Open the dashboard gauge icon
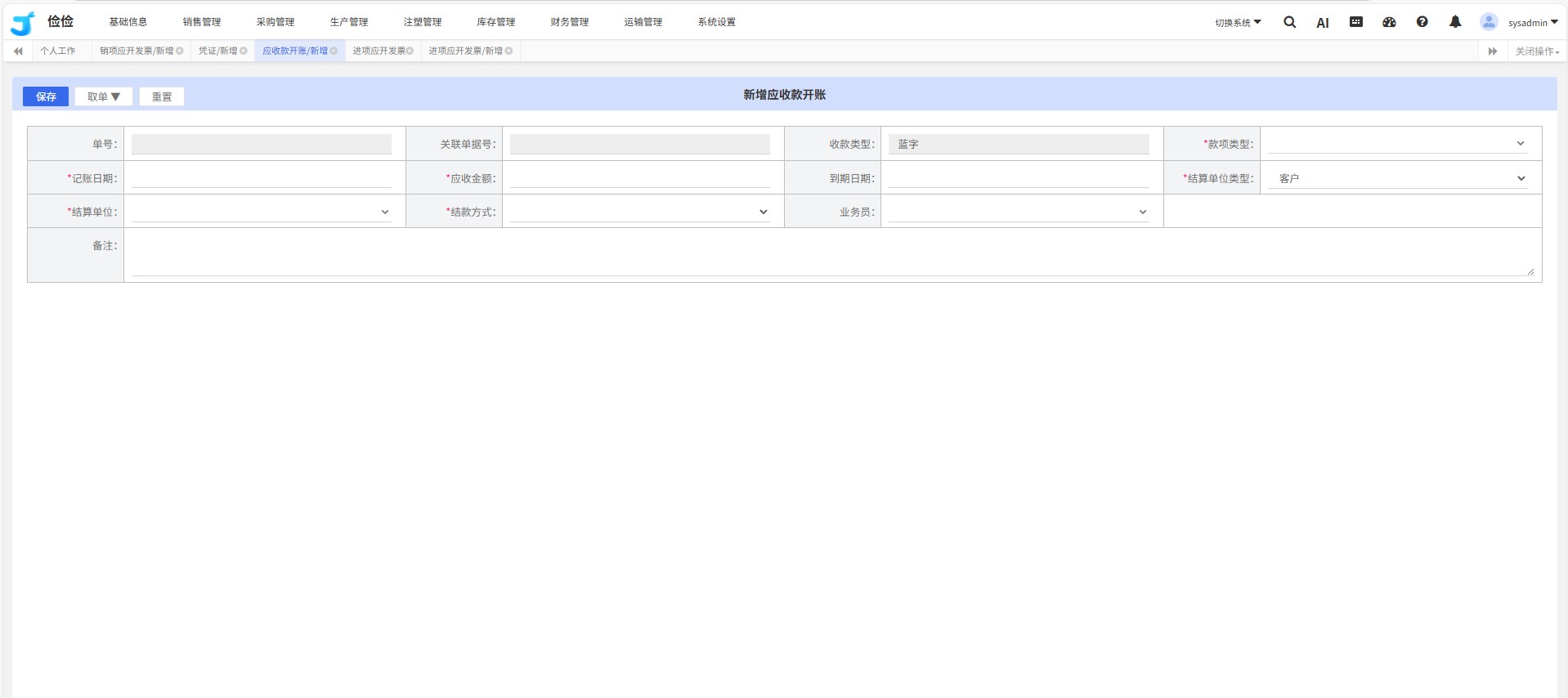The image size is (1568, 698). 1389,22
